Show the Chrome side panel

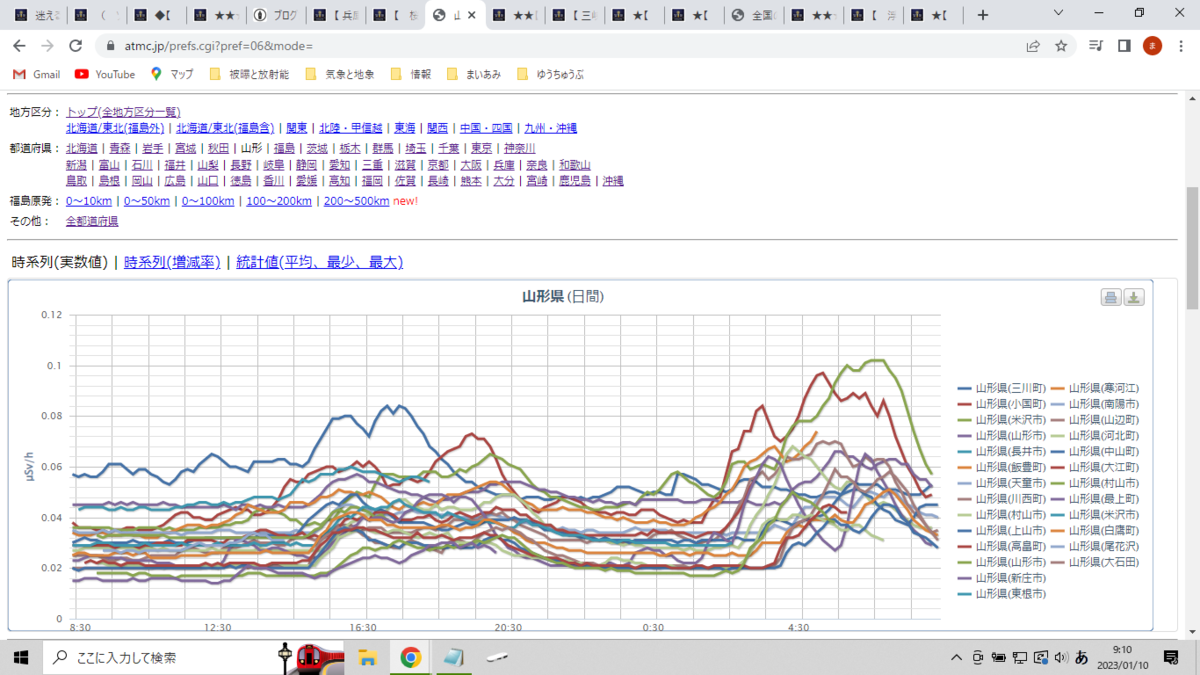1124,46
